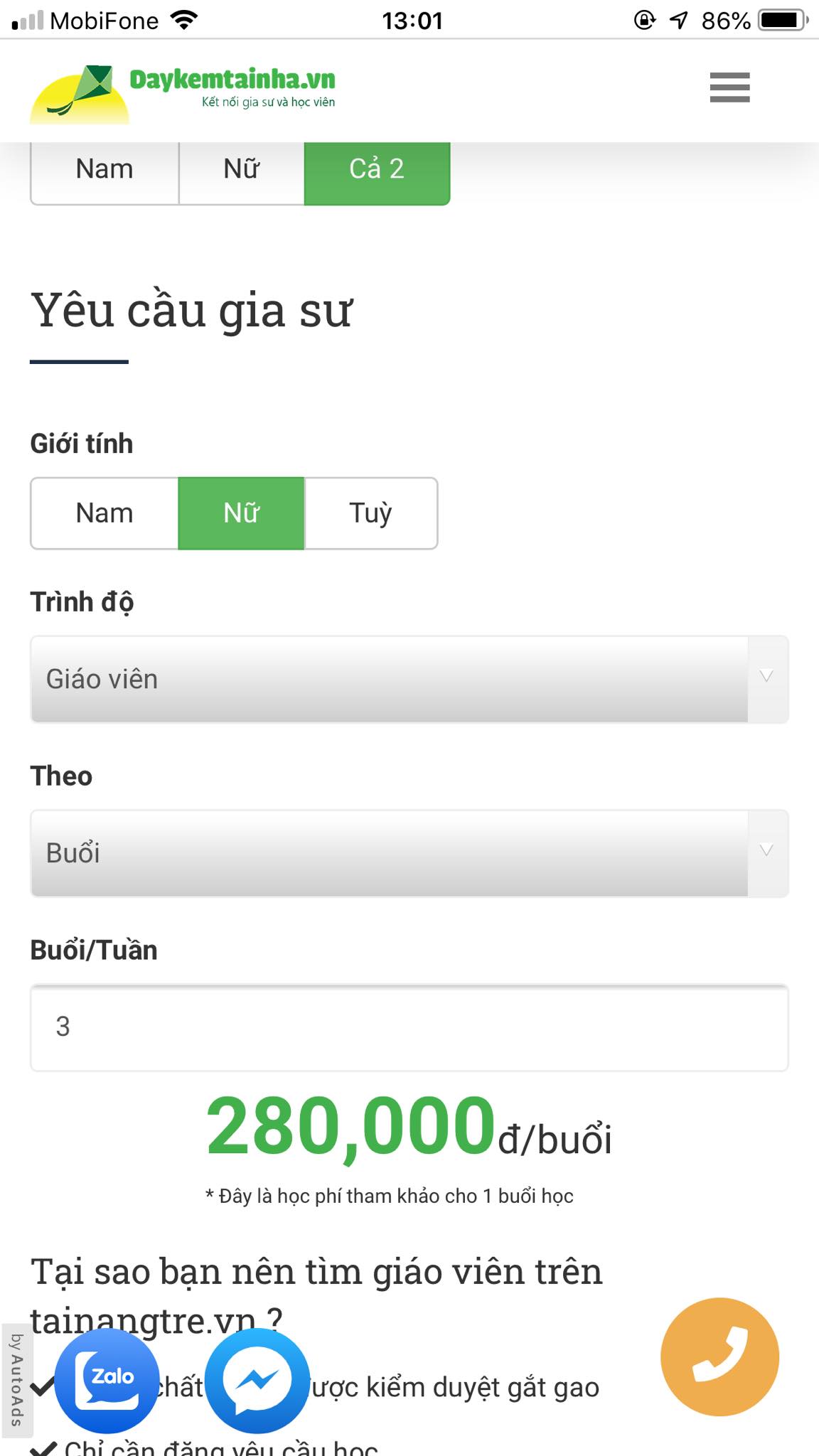Choose the green Cả 2 option
Image resolution: width=819 pixels, height=1456 pixels.
coord(377,171)
